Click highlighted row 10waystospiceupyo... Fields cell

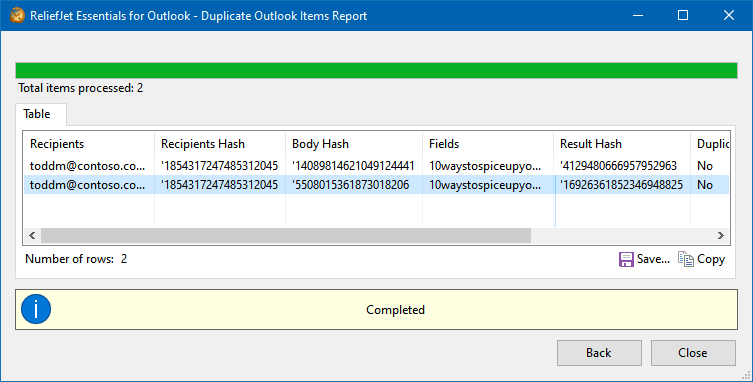click(485, 185)
